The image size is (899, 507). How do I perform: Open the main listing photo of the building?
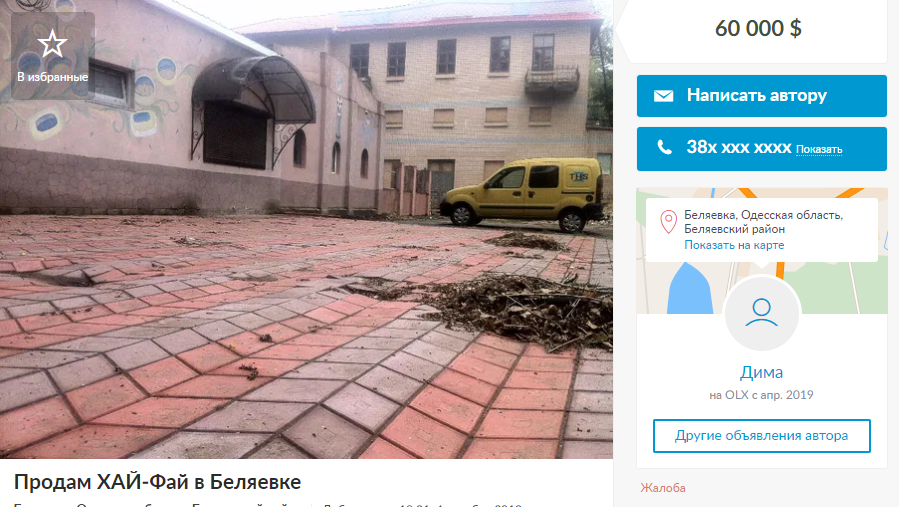point(306,229)
